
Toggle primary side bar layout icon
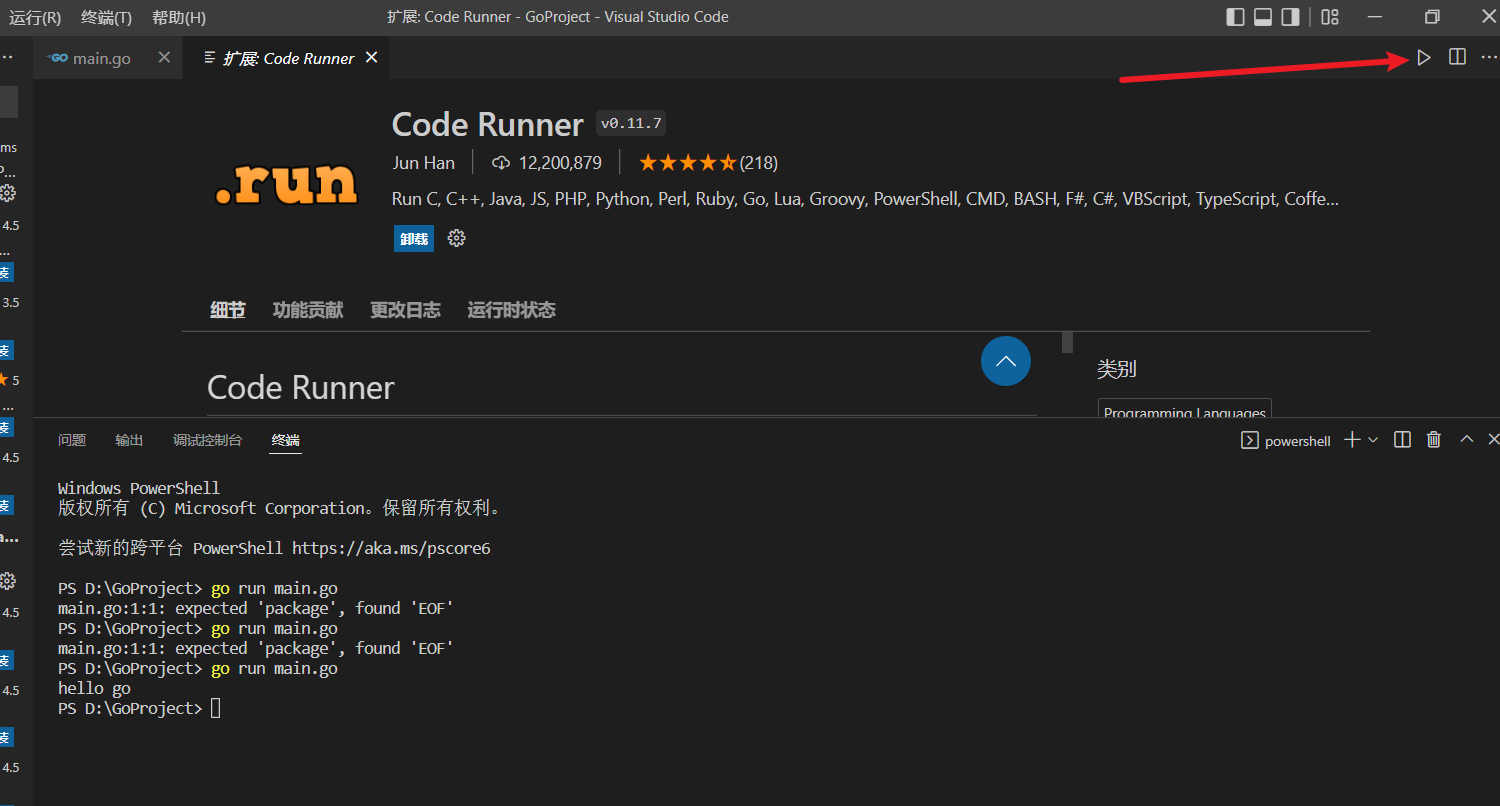1235,17
